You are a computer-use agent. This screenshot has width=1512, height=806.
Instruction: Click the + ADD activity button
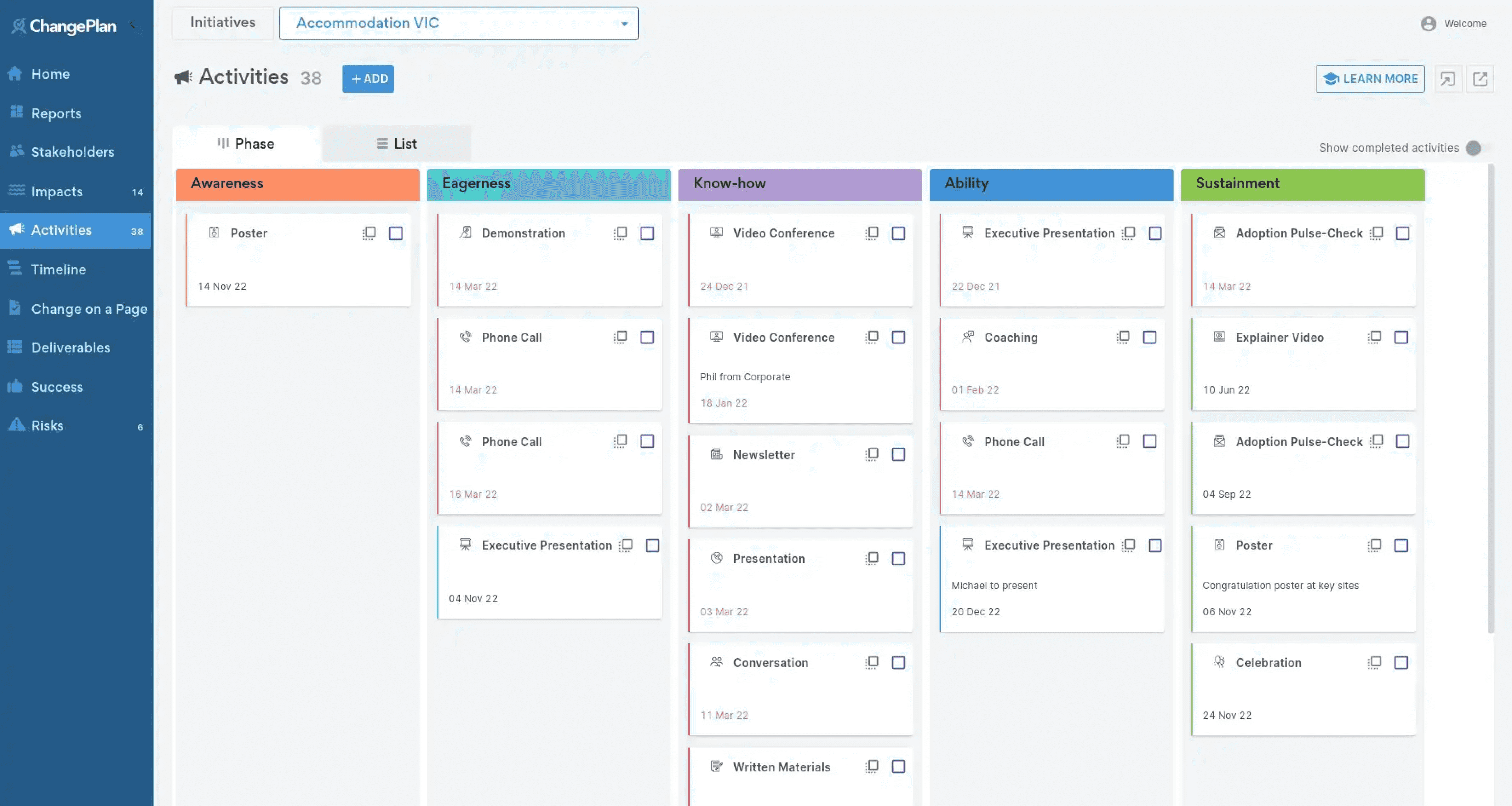368,79
